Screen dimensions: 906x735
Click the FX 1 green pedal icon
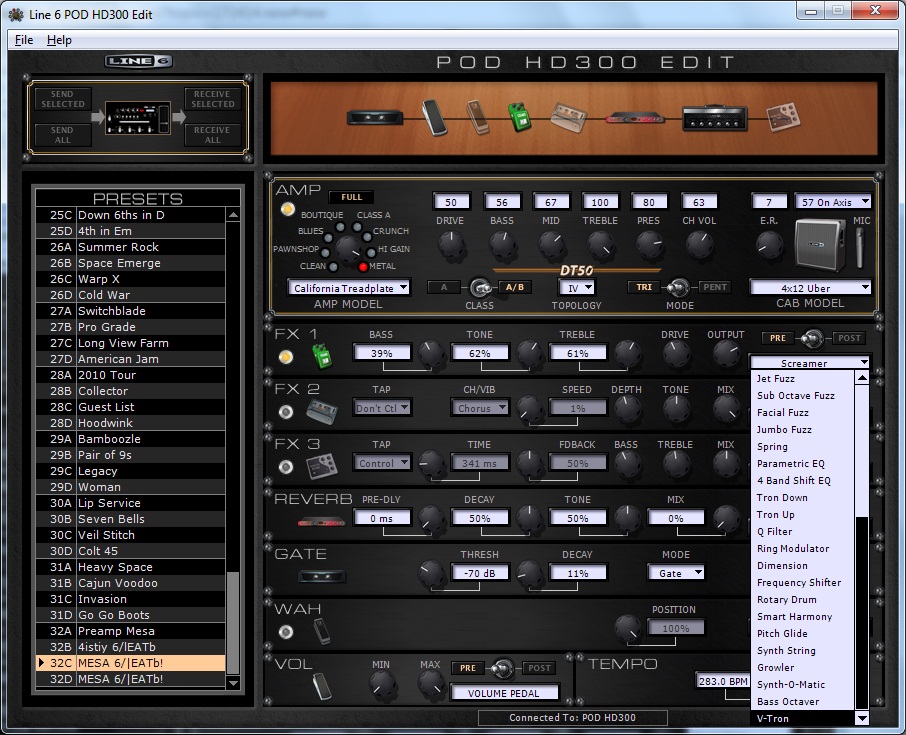[x=322, y=356]
